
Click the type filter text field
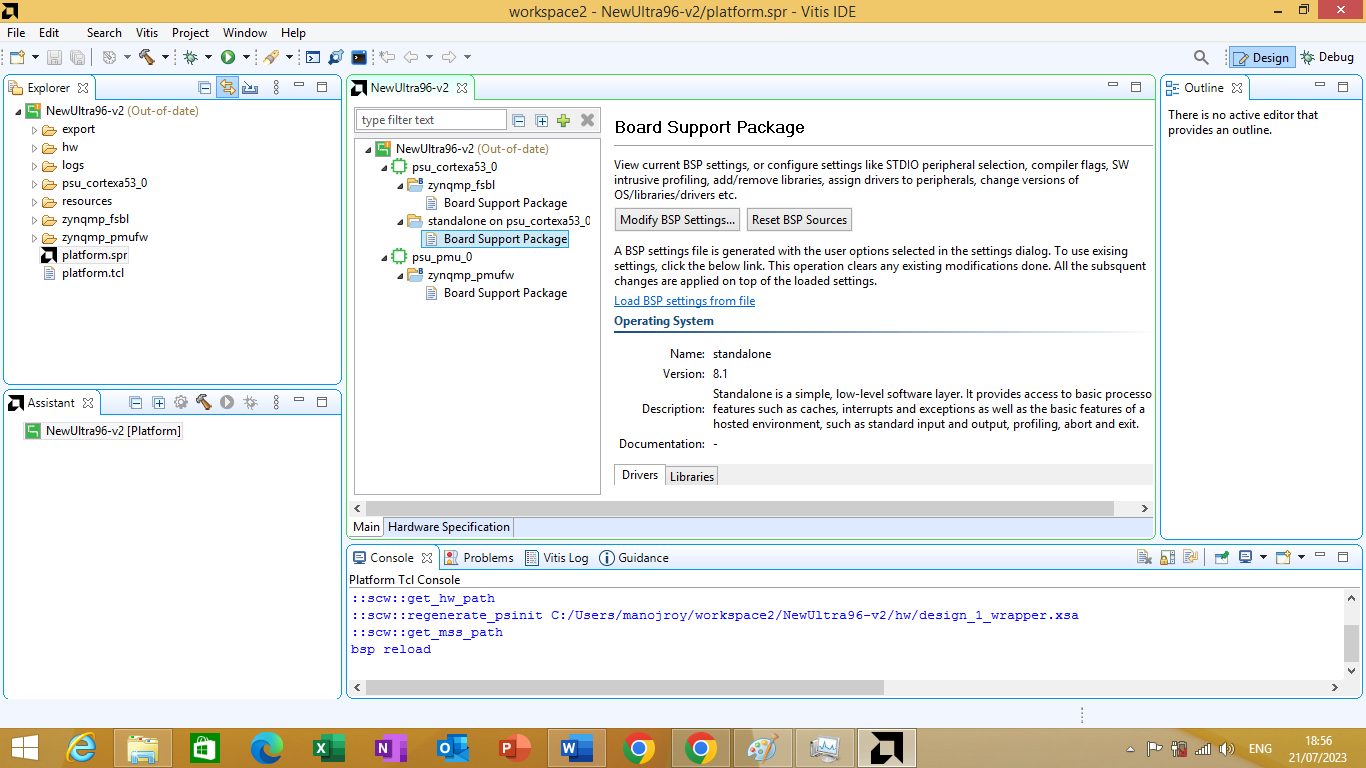432,120
